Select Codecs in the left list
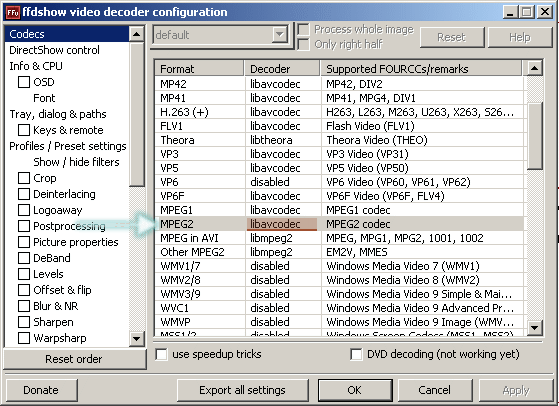Screen dimensions: 559x406 [x=67, y=34]
